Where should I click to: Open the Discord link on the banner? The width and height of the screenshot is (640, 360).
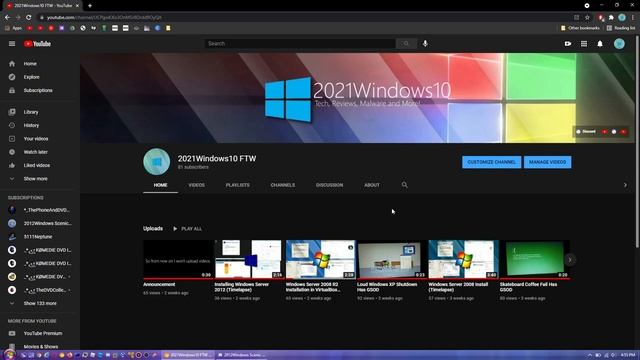[x=586, y=131]
